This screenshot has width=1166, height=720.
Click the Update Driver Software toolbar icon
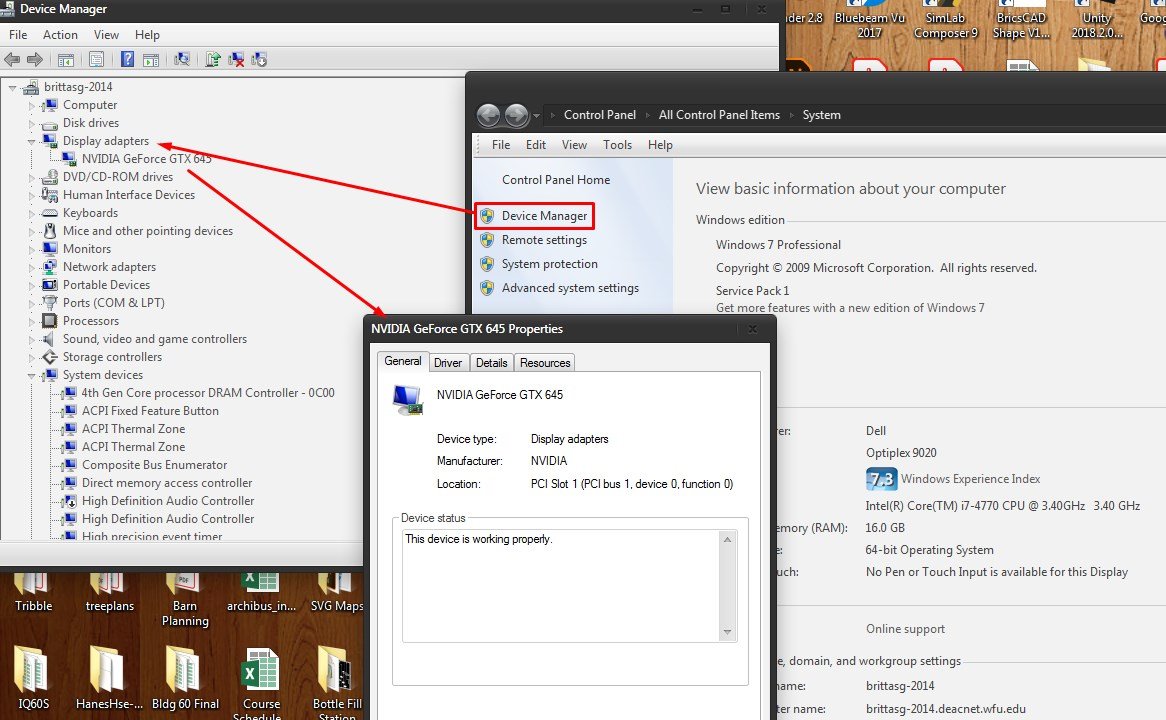tap(213, 60)
